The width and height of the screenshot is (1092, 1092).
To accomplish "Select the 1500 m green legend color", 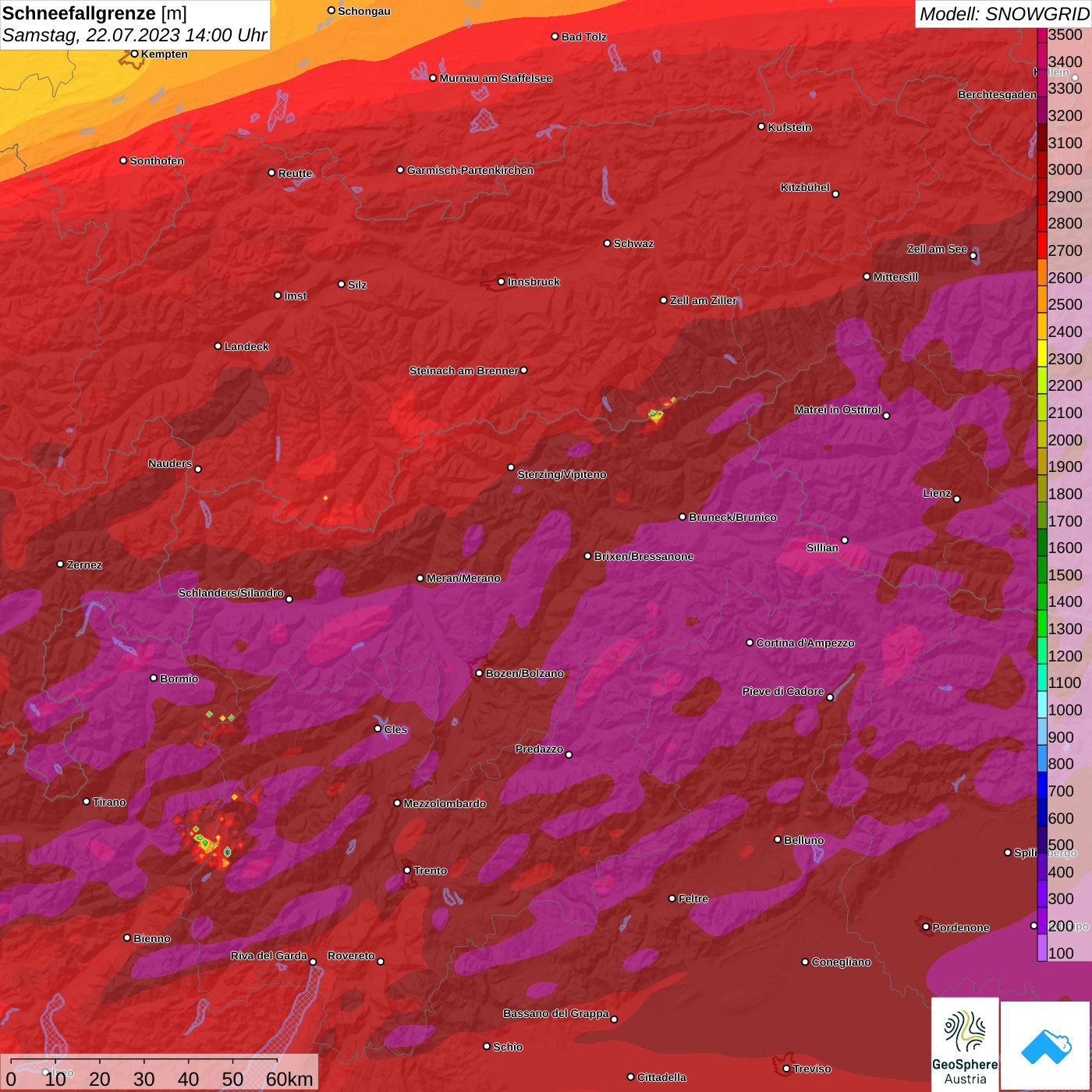I will pos(1042,569).
